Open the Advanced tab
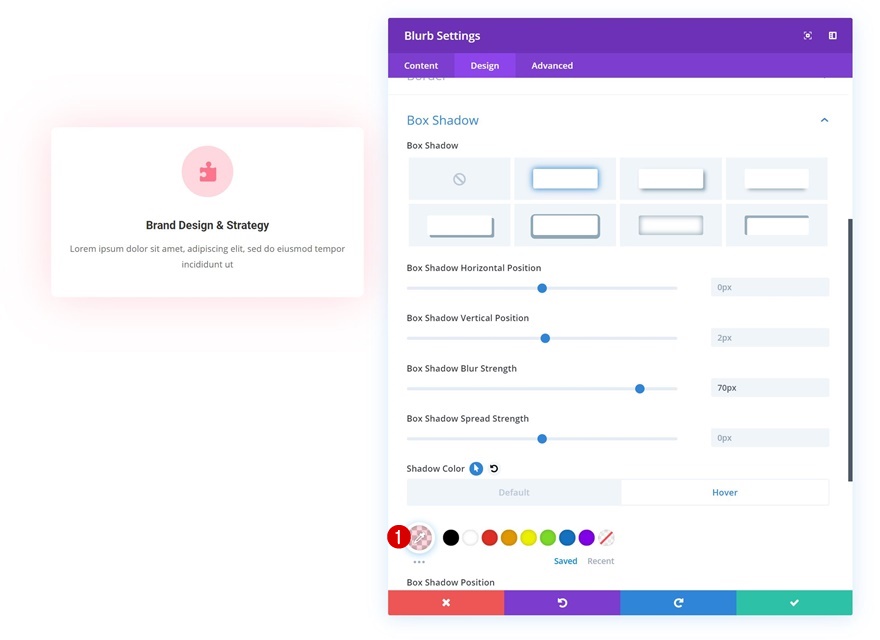 pos(552,66)
